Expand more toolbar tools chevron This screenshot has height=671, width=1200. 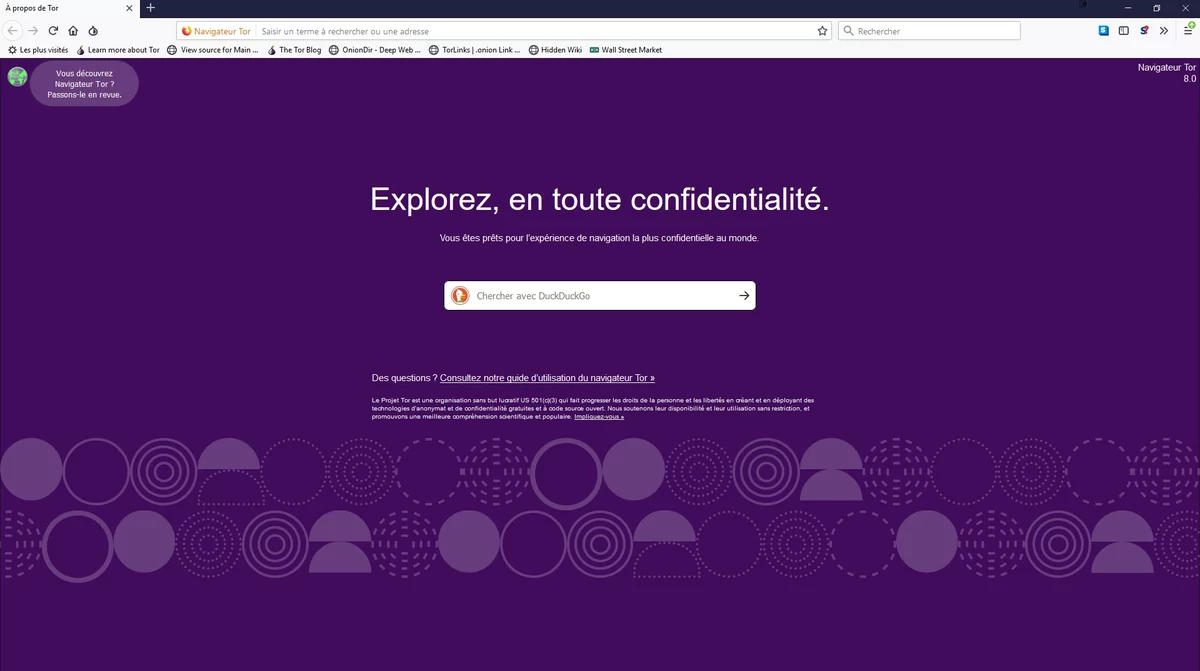1164,31
